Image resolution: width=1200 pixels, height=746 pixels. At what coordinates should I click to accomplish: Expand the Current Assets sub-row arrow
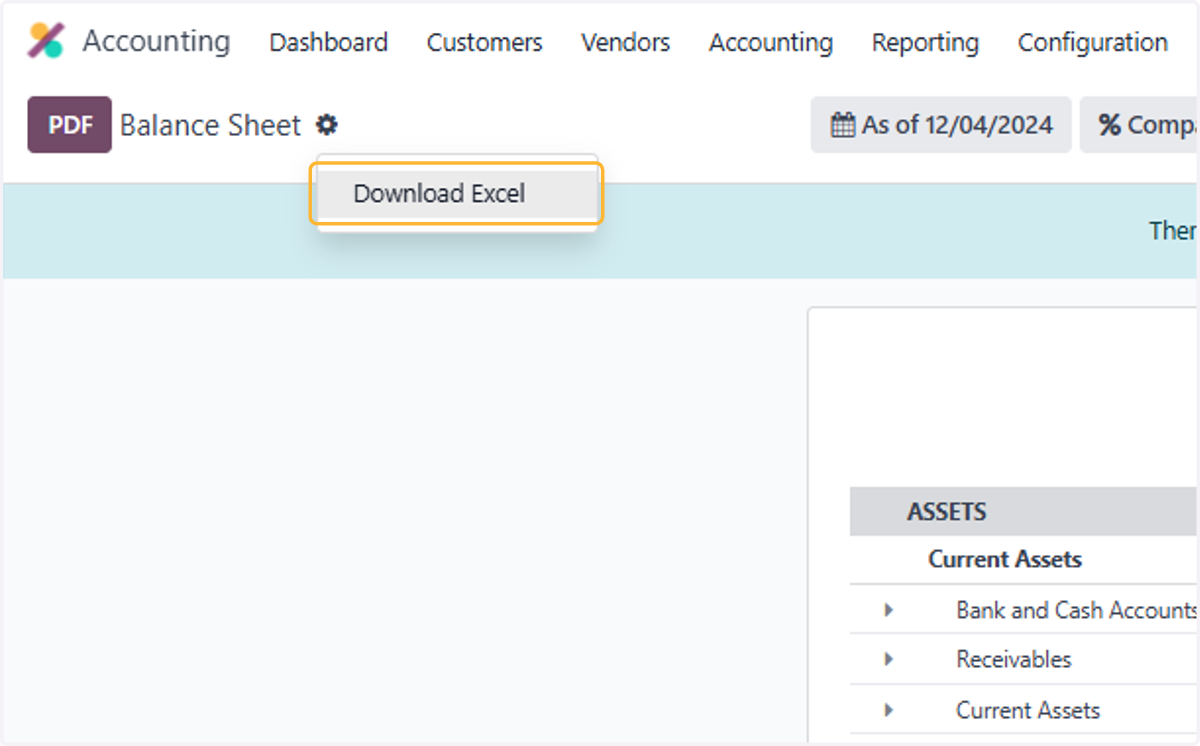point(888,711)
